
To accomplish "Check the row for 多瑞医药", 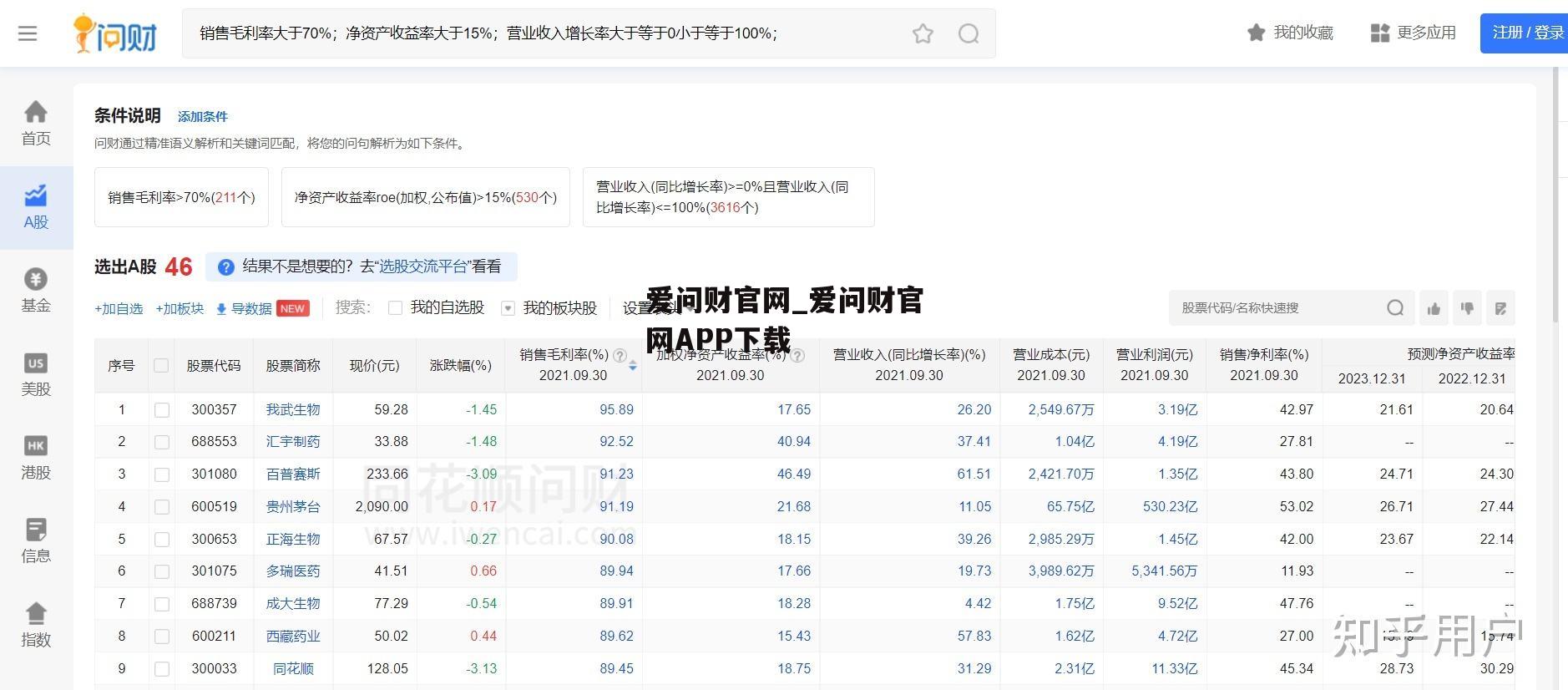I will 162,571.
